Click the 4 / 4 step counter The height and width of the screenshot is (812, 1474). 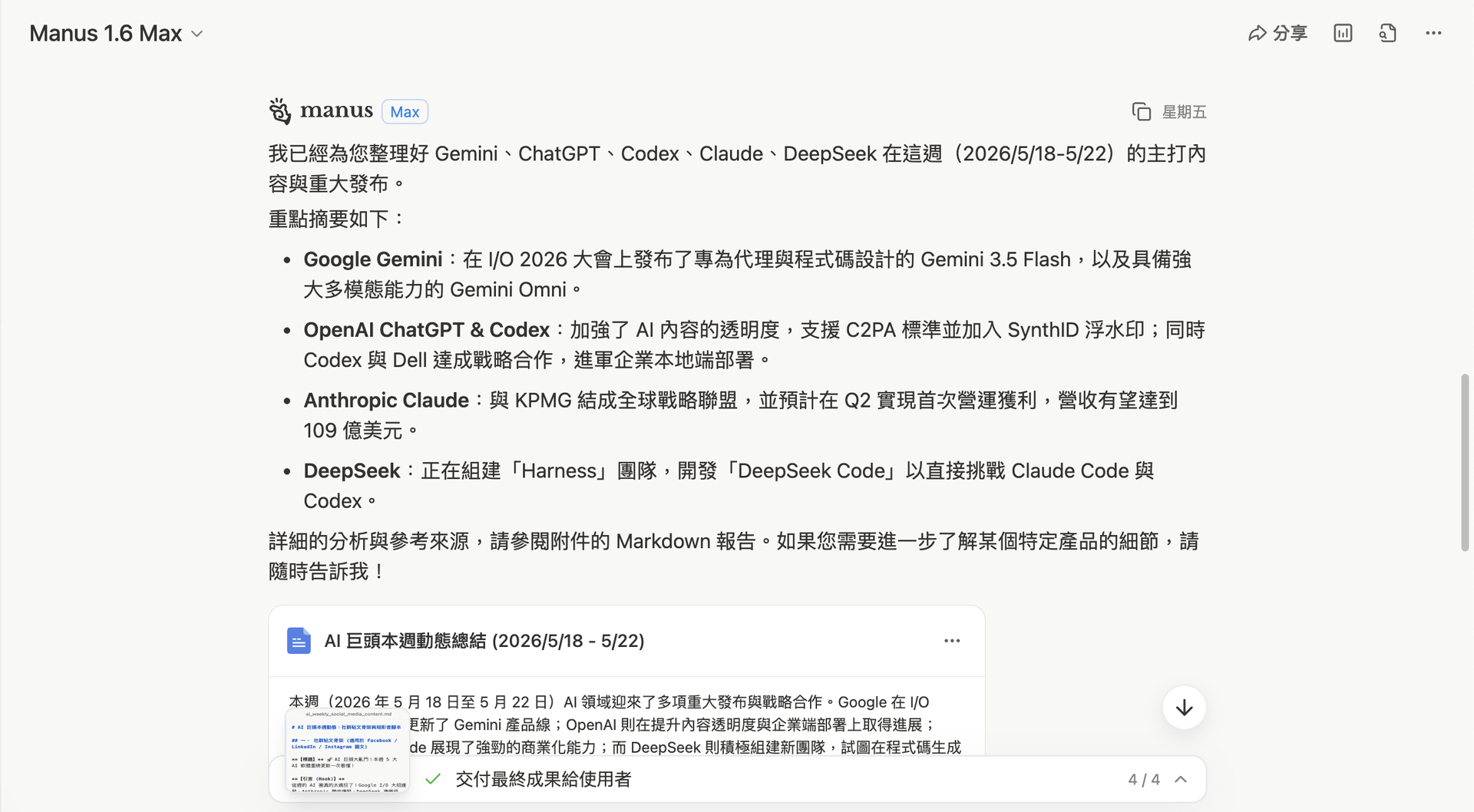coord(1144,780)
